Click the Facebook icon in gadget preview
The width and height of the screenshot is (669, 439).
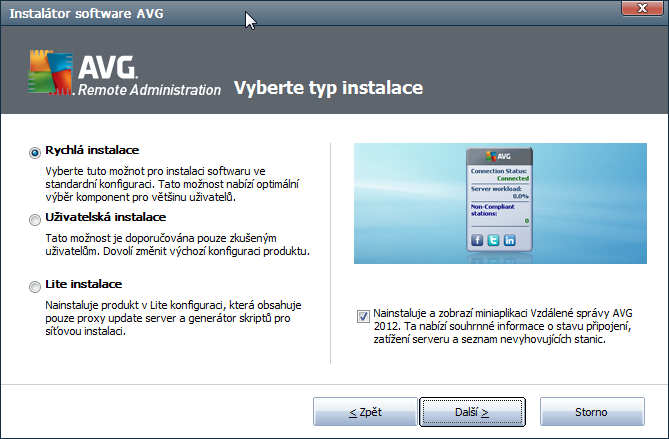coord(477,240)
